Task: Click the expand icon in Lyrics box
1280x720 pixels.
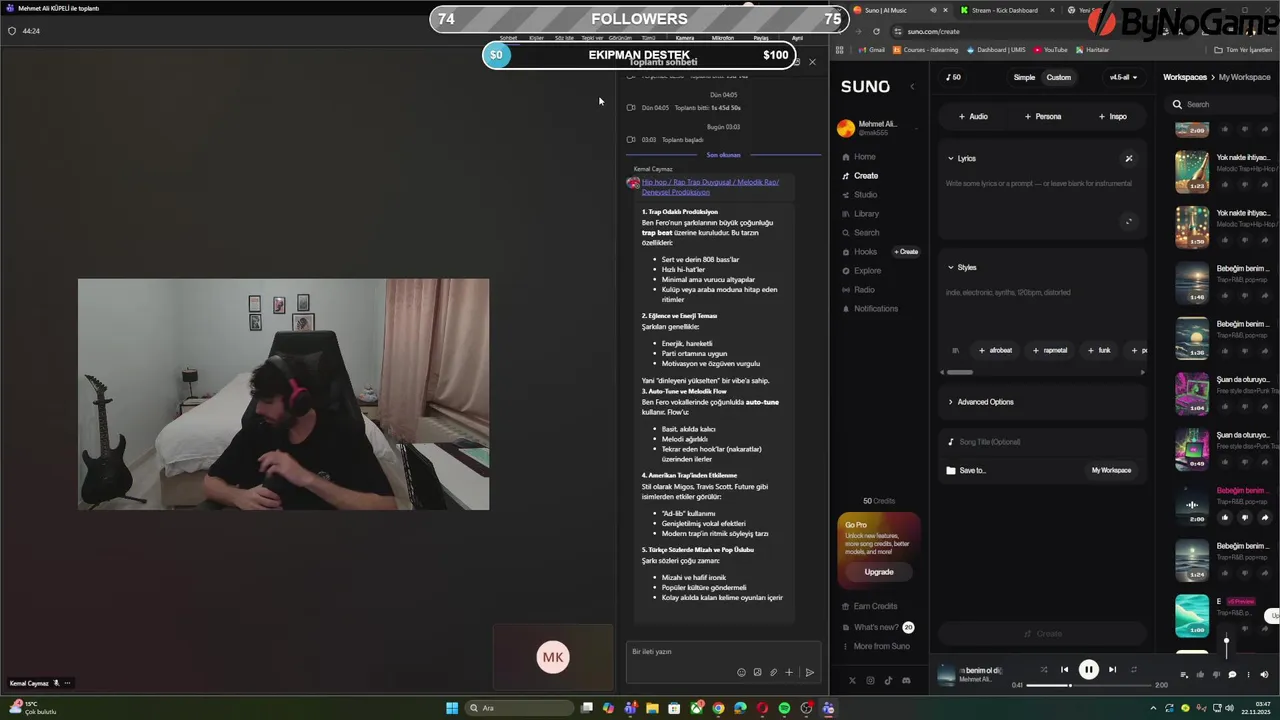Action: [x=1129, y=222]
